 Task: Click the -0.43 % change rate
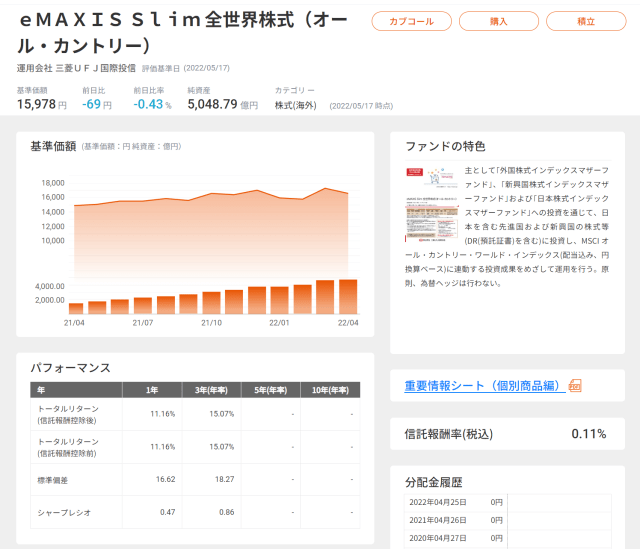pyautogui.click(x=152, y=104)
